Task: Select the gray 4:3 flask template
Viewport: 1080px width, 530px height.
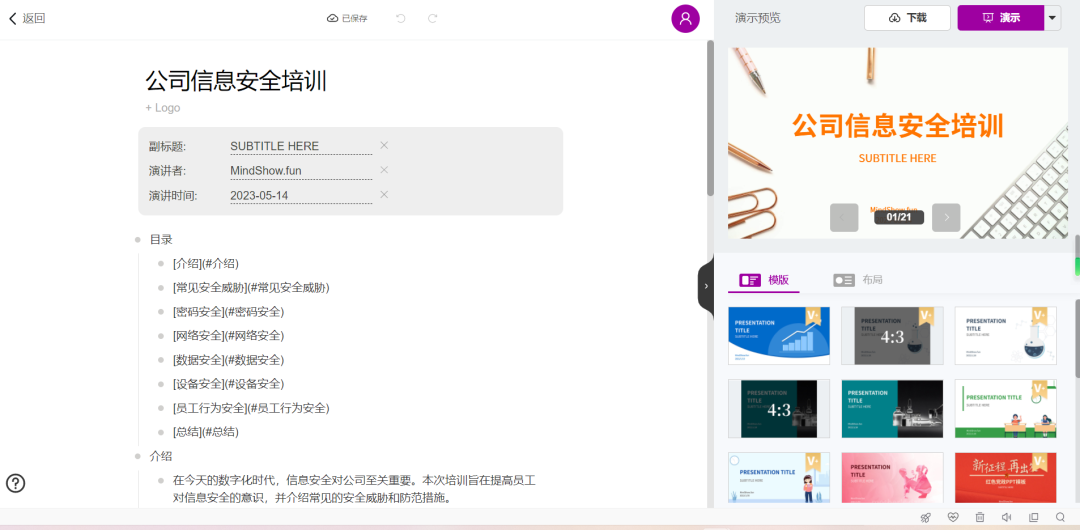Action: point(892,336)
